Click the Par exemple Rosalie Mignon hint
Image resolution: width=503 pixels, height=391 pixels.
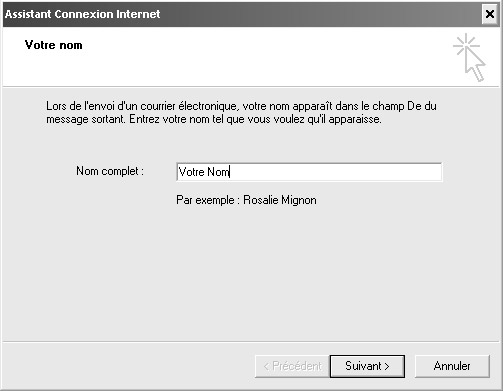tap(246, 200)
